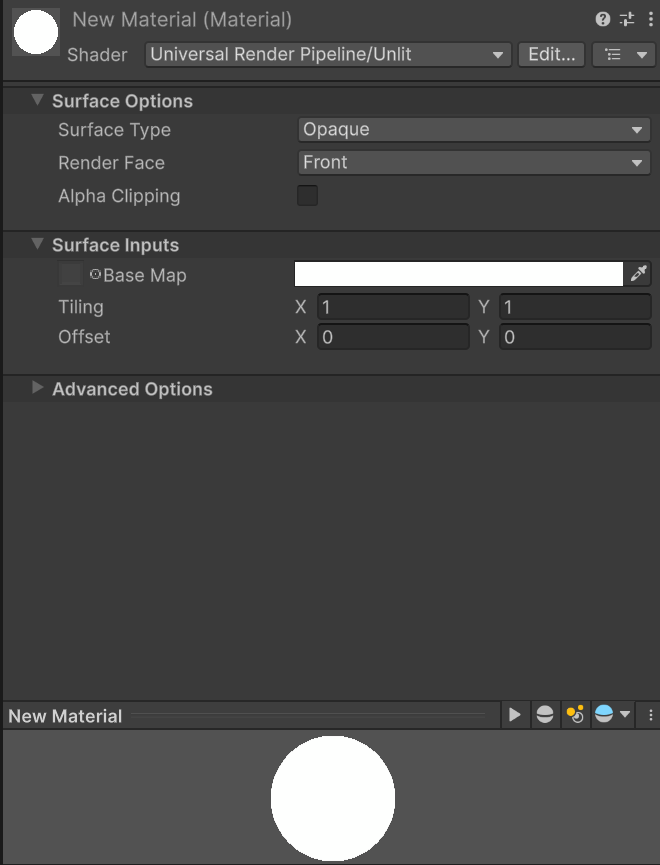The height and width of the screenshot is (865, 660).
Task: Open the Shader dropdown Universal Render Pipeline/Unlit
Action: point(328,55)
